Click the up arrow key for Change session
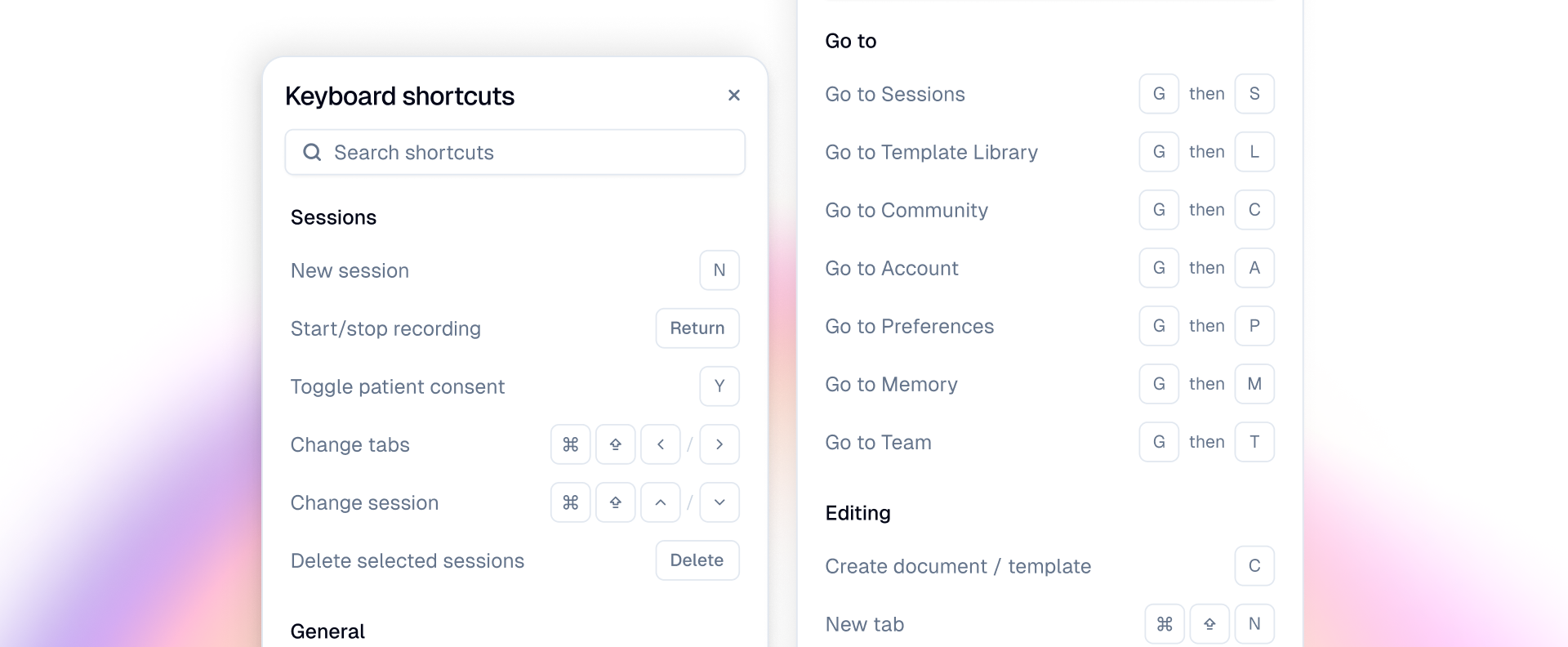Screen dimensions: 1568x647 click(661, 502)
